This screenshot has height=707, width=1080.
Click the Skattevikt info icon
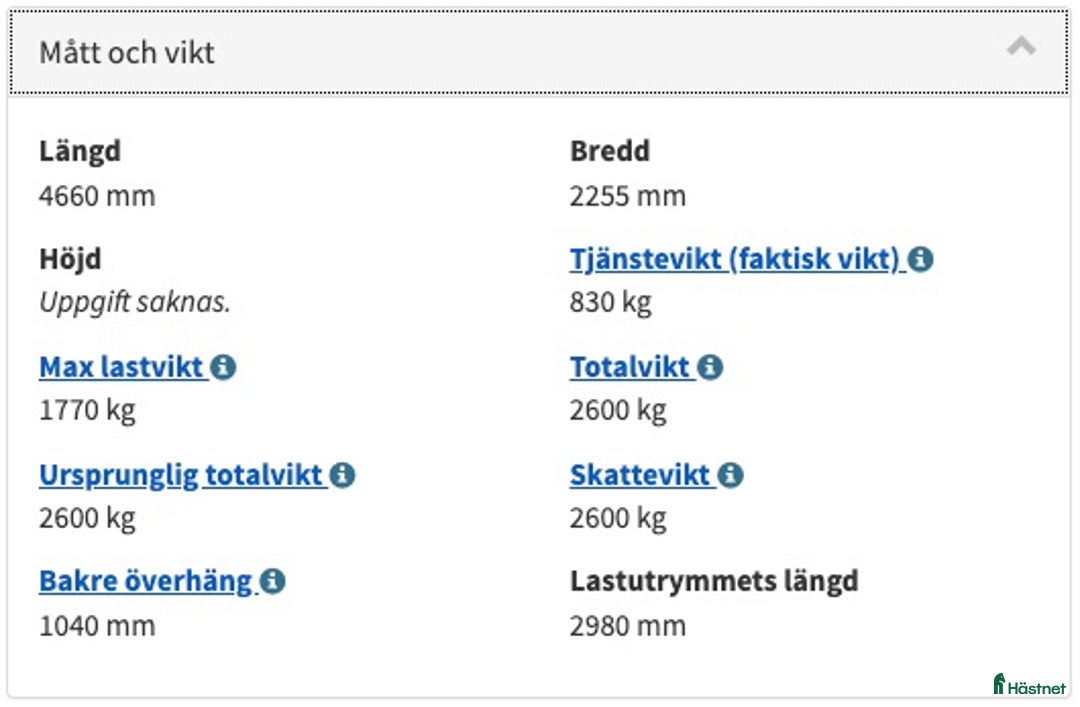pos(731,475)
